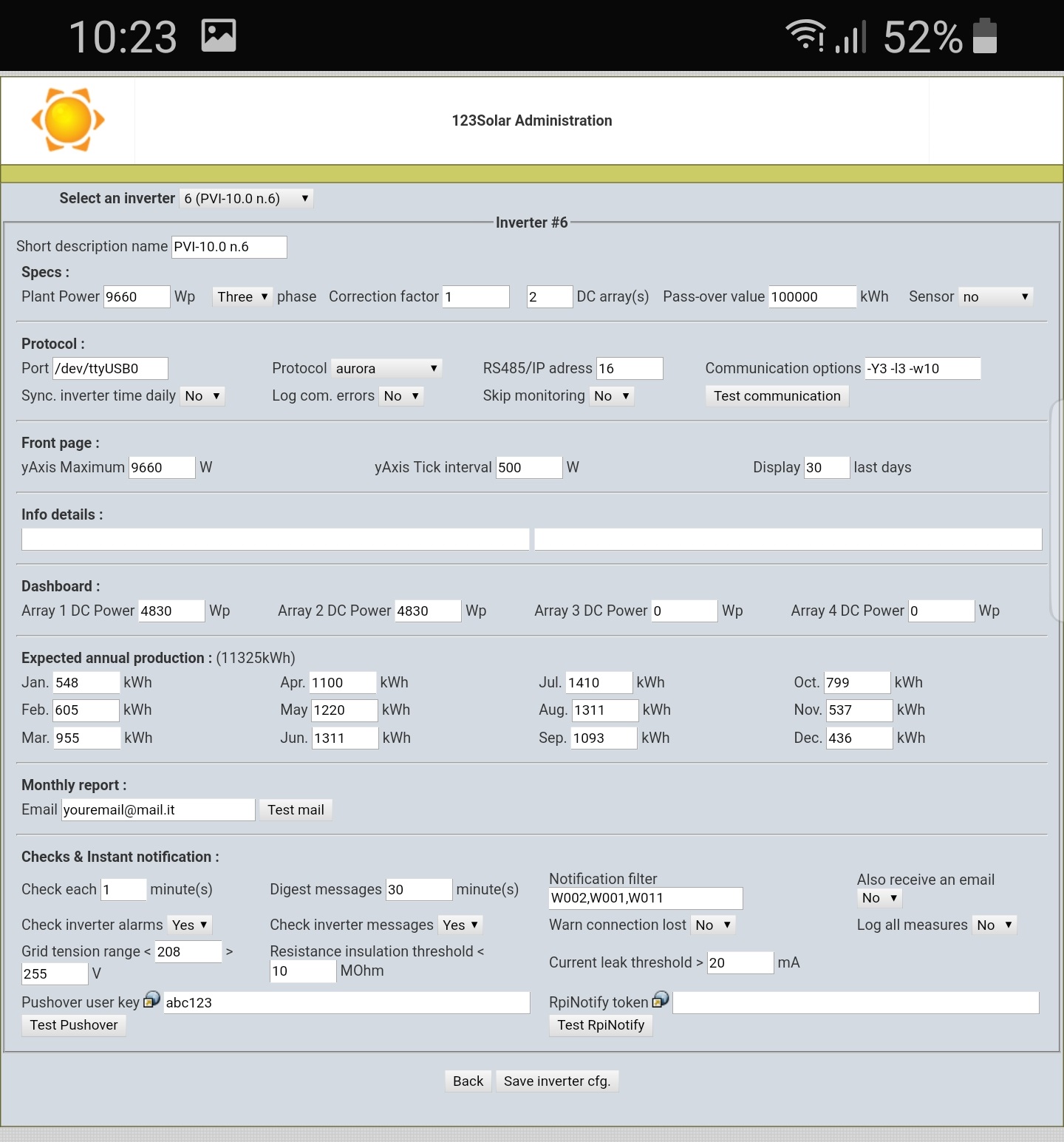Image resolution: width=1064 pixels, height=1142 pixels.
Task: Open Sync. inverter time daily dropdown
Action: coord(202,395)
